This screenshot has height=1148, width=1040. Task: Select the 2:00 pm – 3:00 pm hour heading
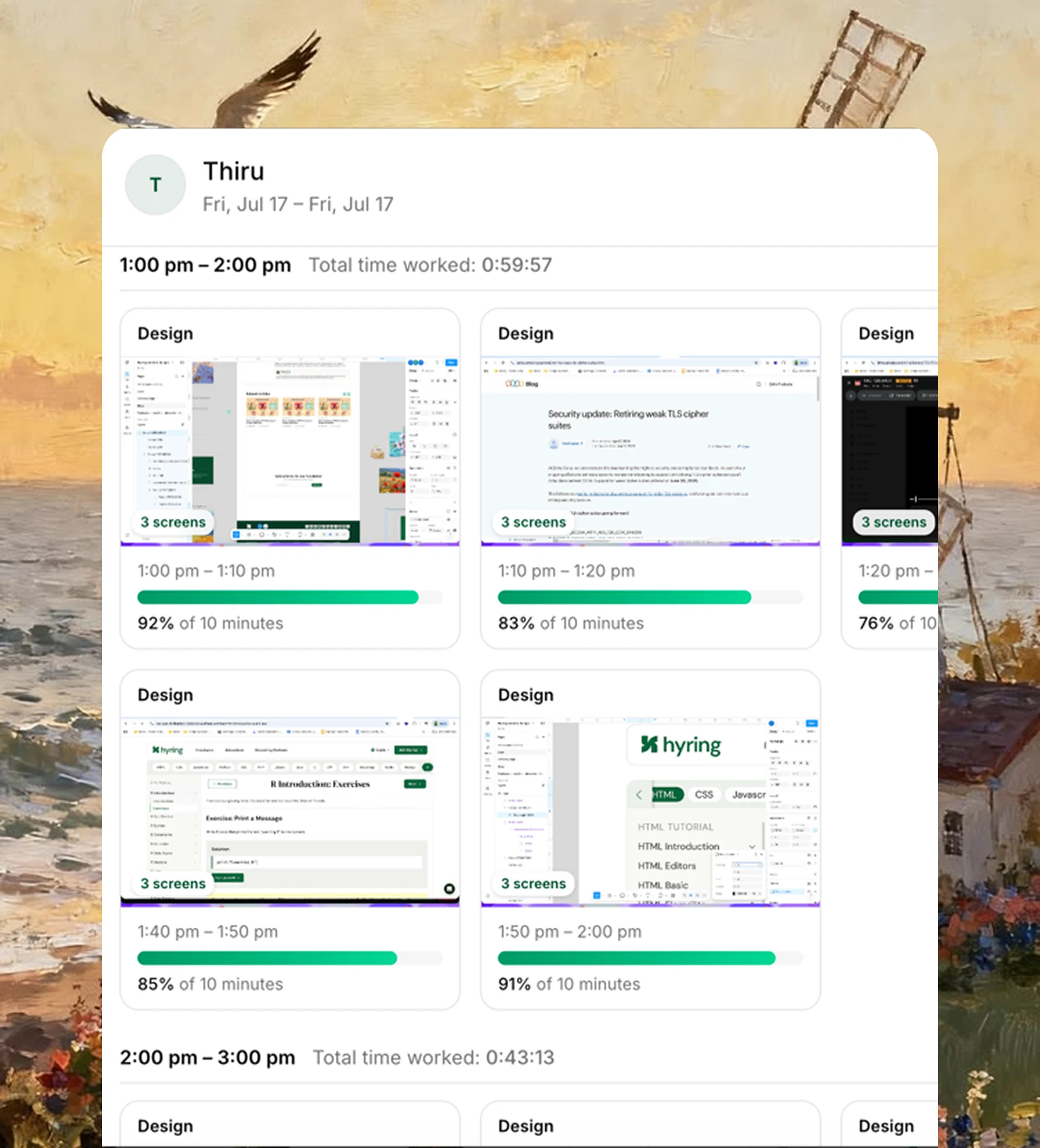[x=207, y=1057]
